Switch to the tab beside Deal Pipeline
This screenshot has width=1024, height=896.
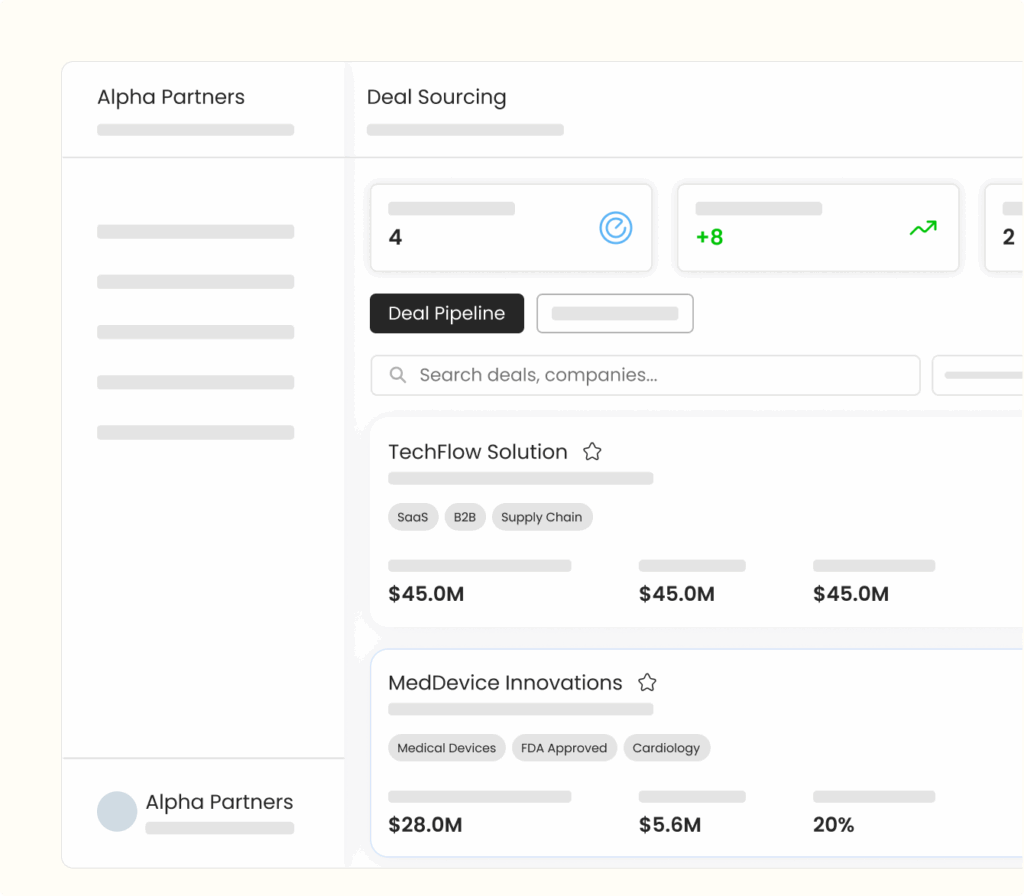[615, 313]
